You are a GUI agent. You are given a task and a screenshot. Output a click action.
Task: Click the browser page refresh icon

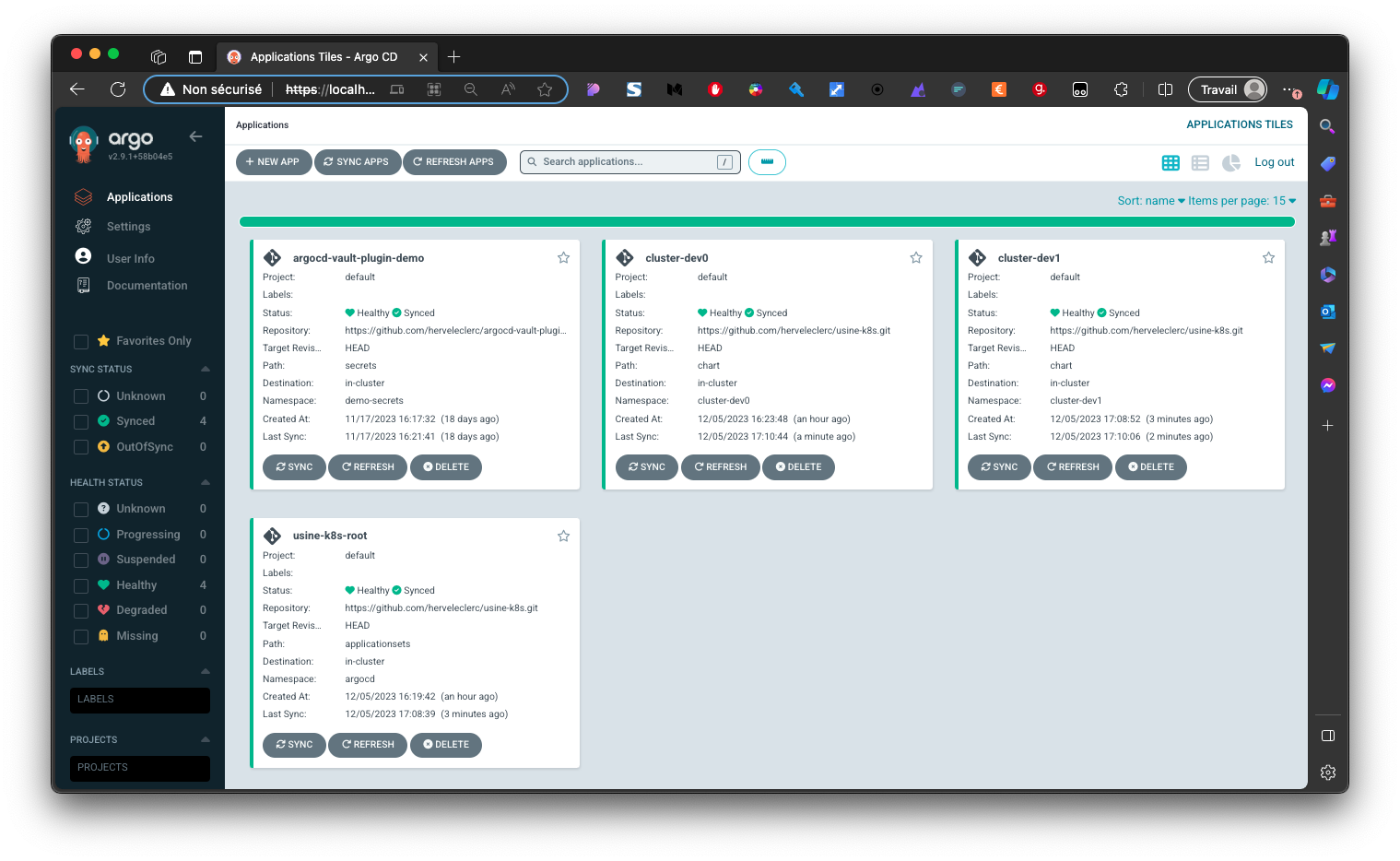[x=118, y=89]
